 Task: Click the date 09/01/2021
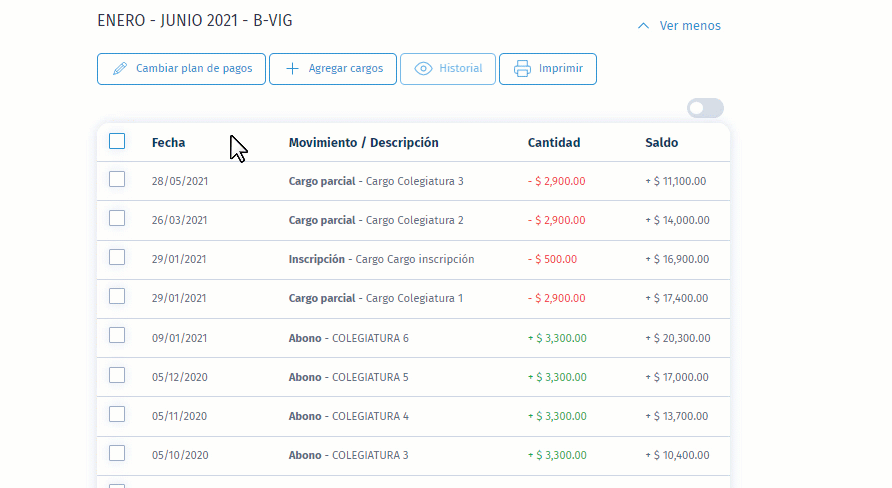179,338
